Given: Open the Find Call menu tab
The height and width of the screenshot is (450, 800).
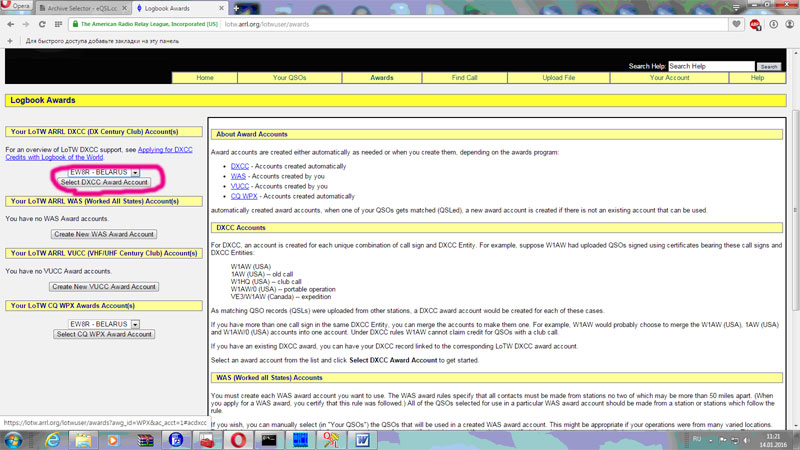Looking at the screenshot, I should tap(464, 77).
